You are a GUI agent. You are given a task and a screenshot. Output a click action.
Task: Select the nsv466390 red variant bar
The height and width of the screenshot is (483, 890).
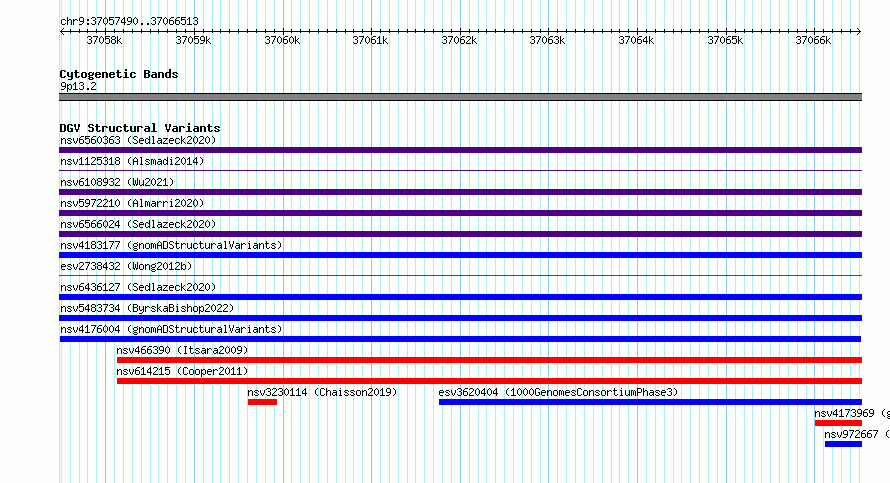click(489, 360)
